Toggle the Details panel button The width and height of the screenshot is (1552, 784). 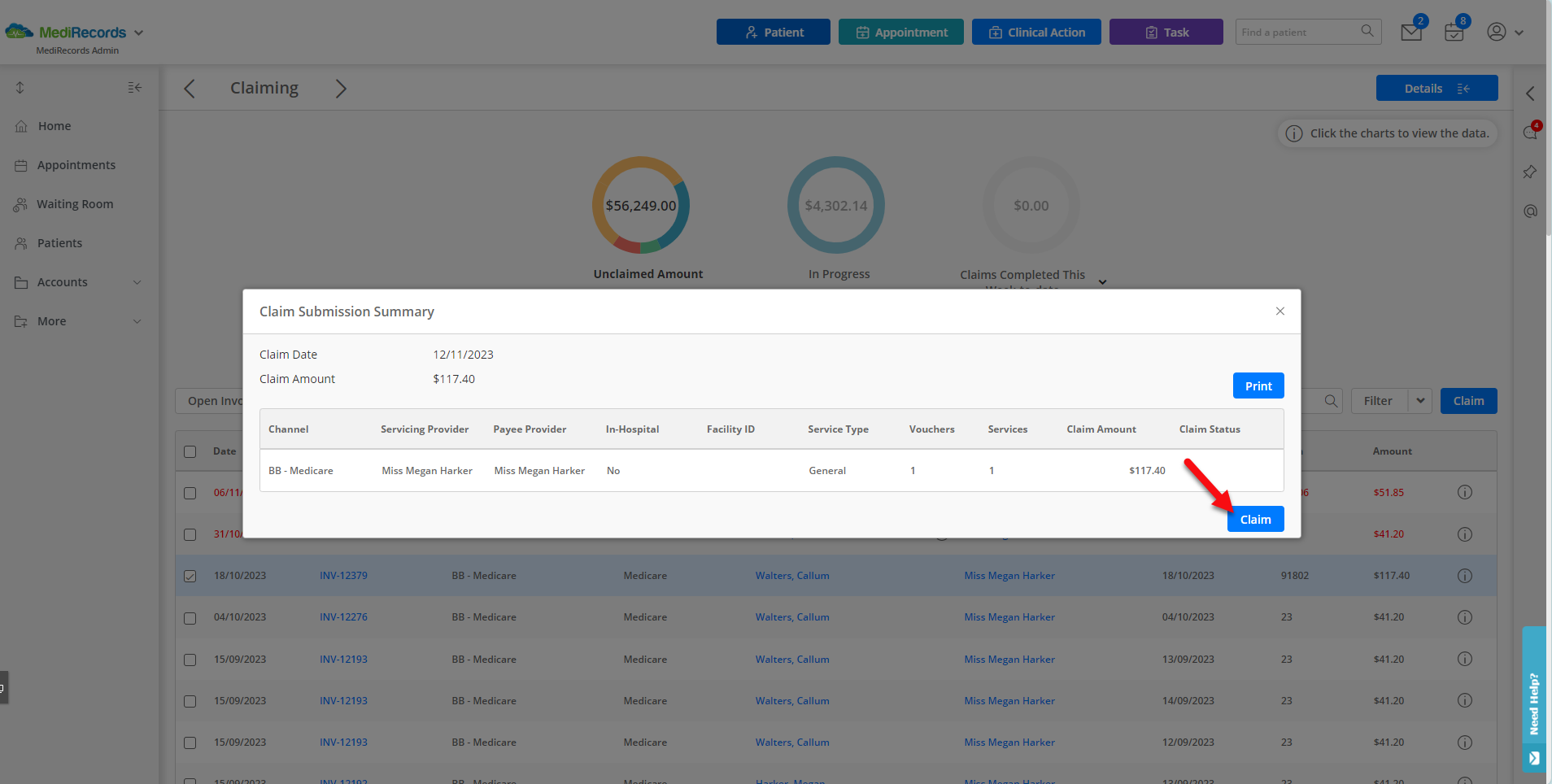coord(1436,88)
